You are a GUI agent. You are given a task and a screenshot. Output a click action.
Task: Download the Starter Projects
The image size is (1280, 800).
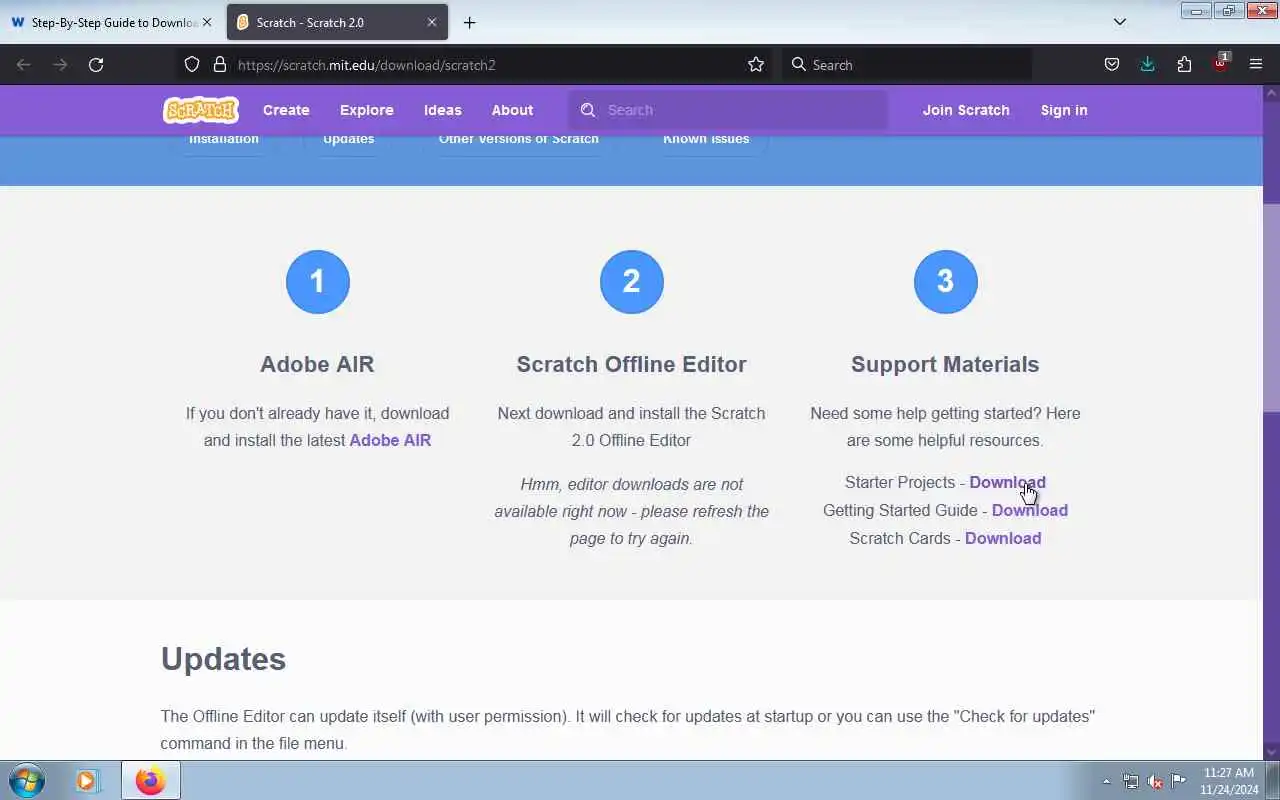point(1007,482)
